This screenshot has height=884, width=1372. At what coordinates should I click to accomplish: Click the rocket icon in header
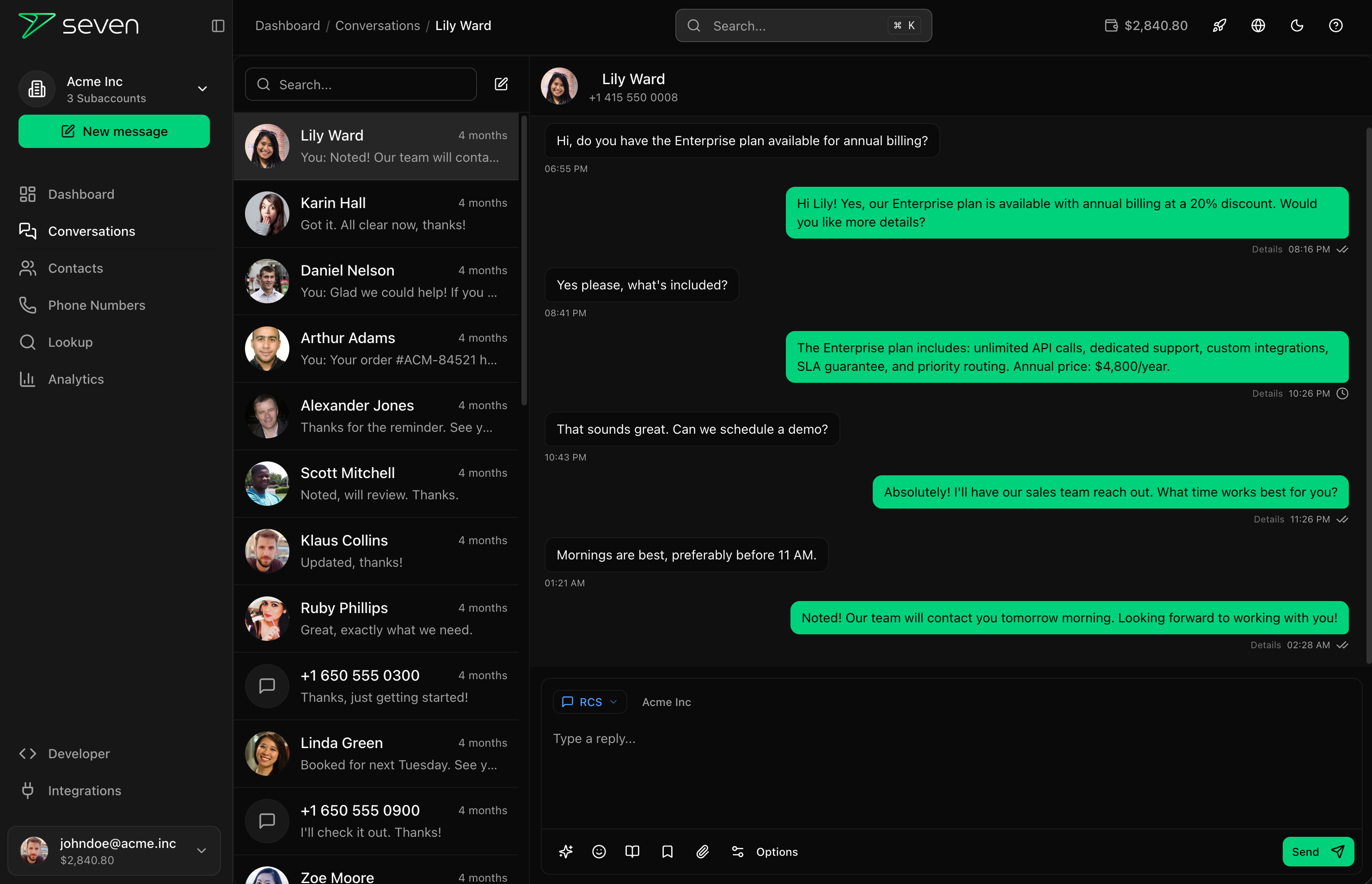[1219, 26]
